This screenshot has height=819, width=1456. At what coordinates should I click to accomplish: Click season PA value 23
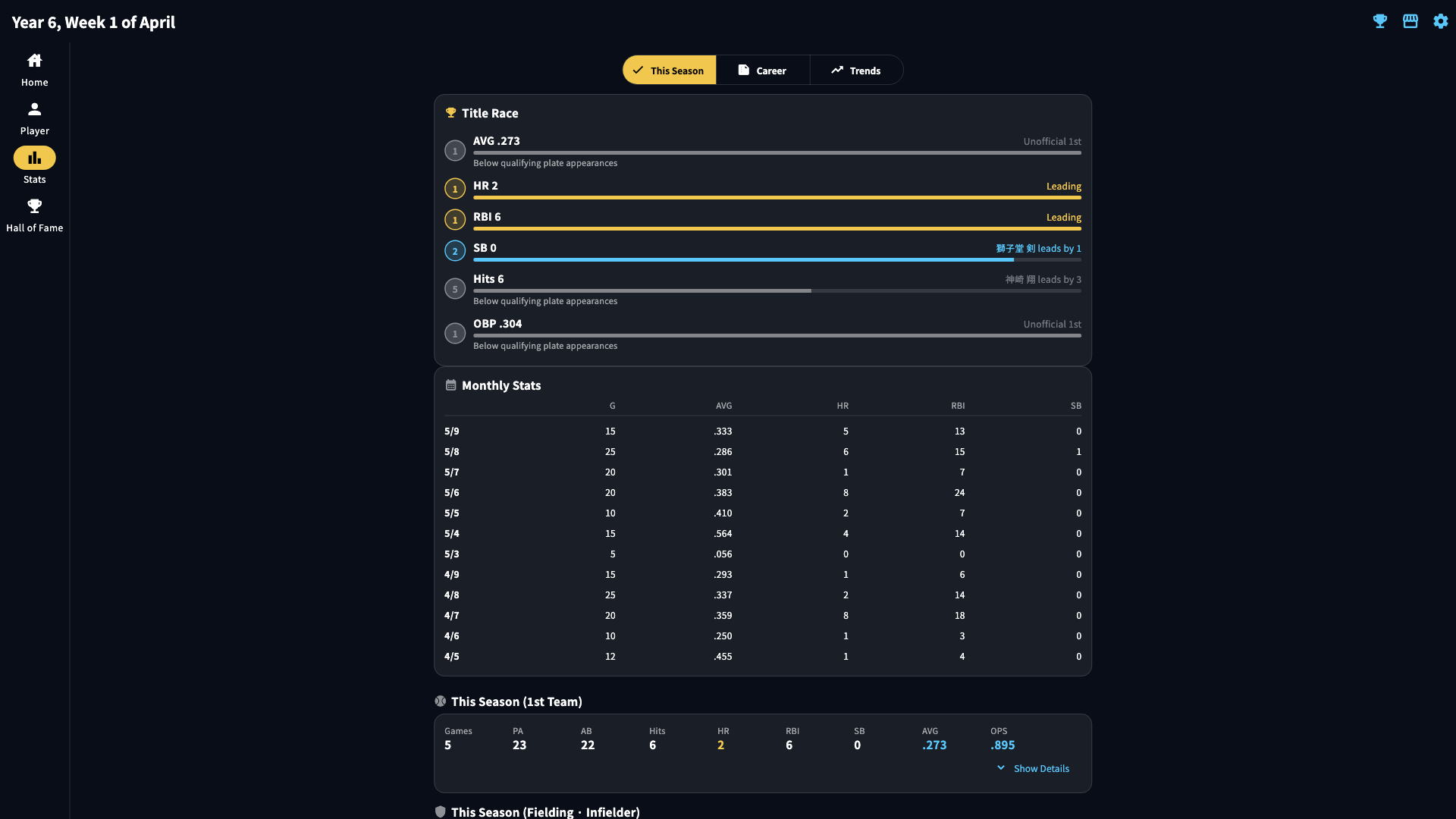[x=519, y=745]
